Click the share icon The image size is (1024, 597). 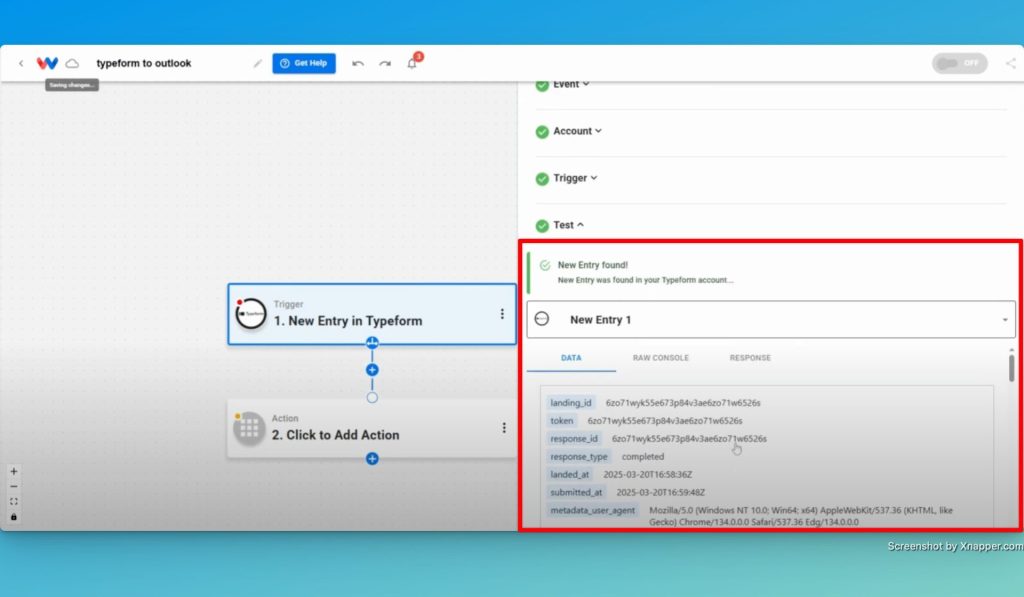[1011, 63]
